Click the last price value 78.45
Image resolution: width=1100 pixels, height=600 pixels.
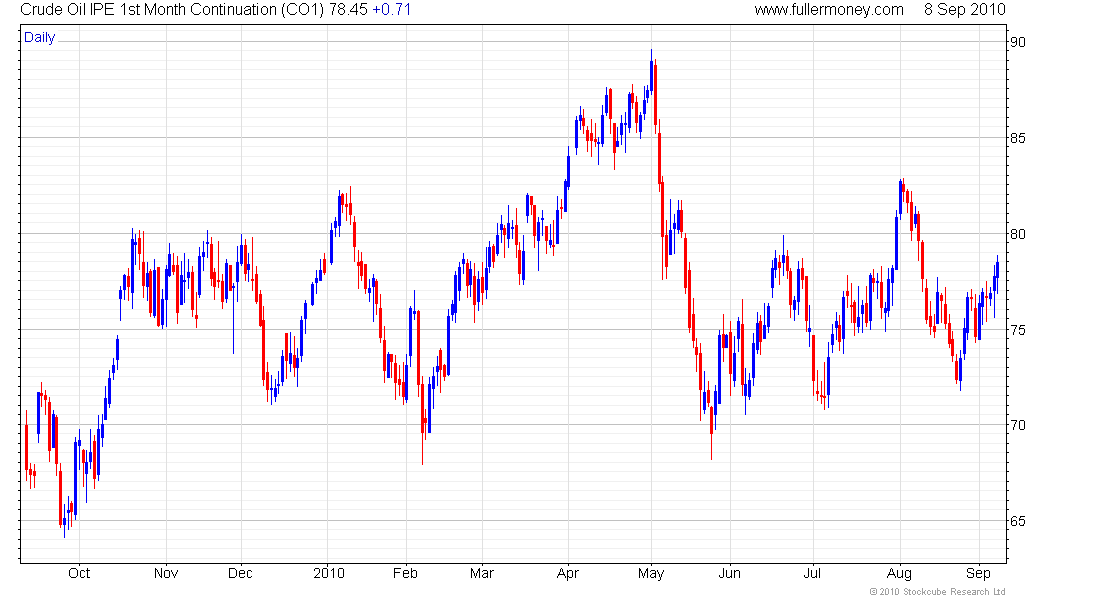(x=348, y=10)
